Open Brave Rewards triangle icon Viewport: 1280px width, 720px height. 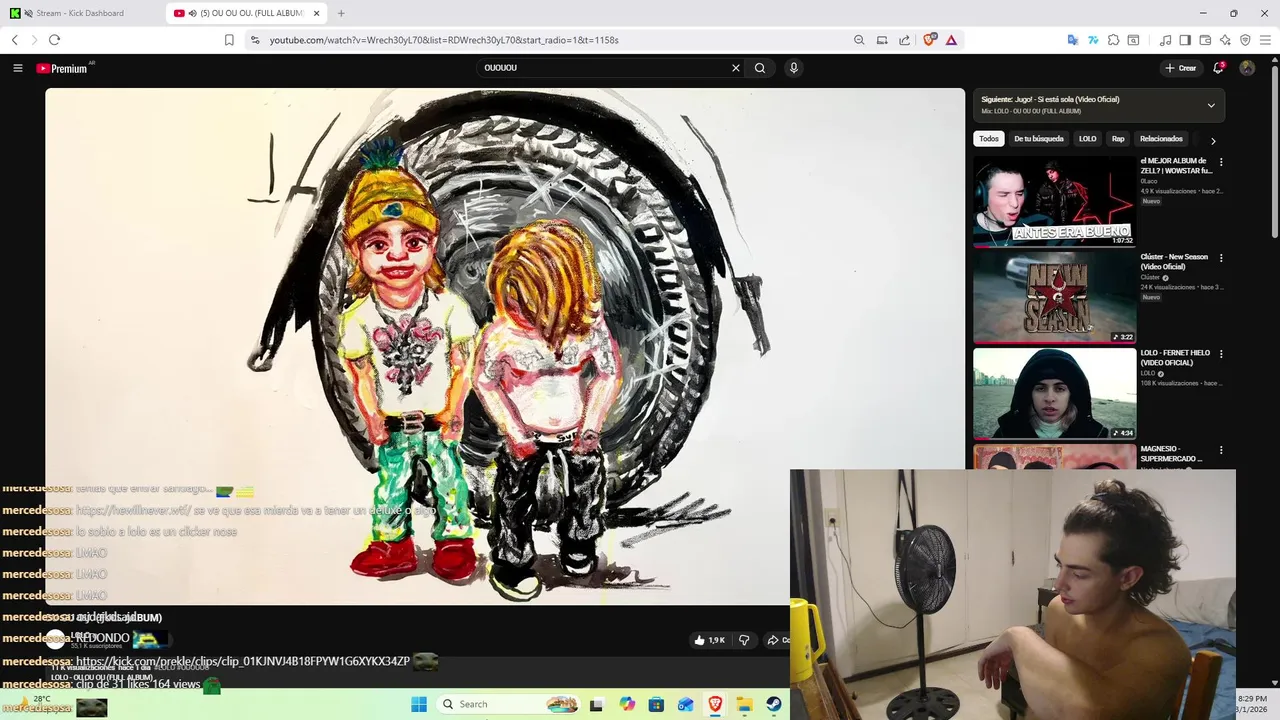tap(951, 40)
